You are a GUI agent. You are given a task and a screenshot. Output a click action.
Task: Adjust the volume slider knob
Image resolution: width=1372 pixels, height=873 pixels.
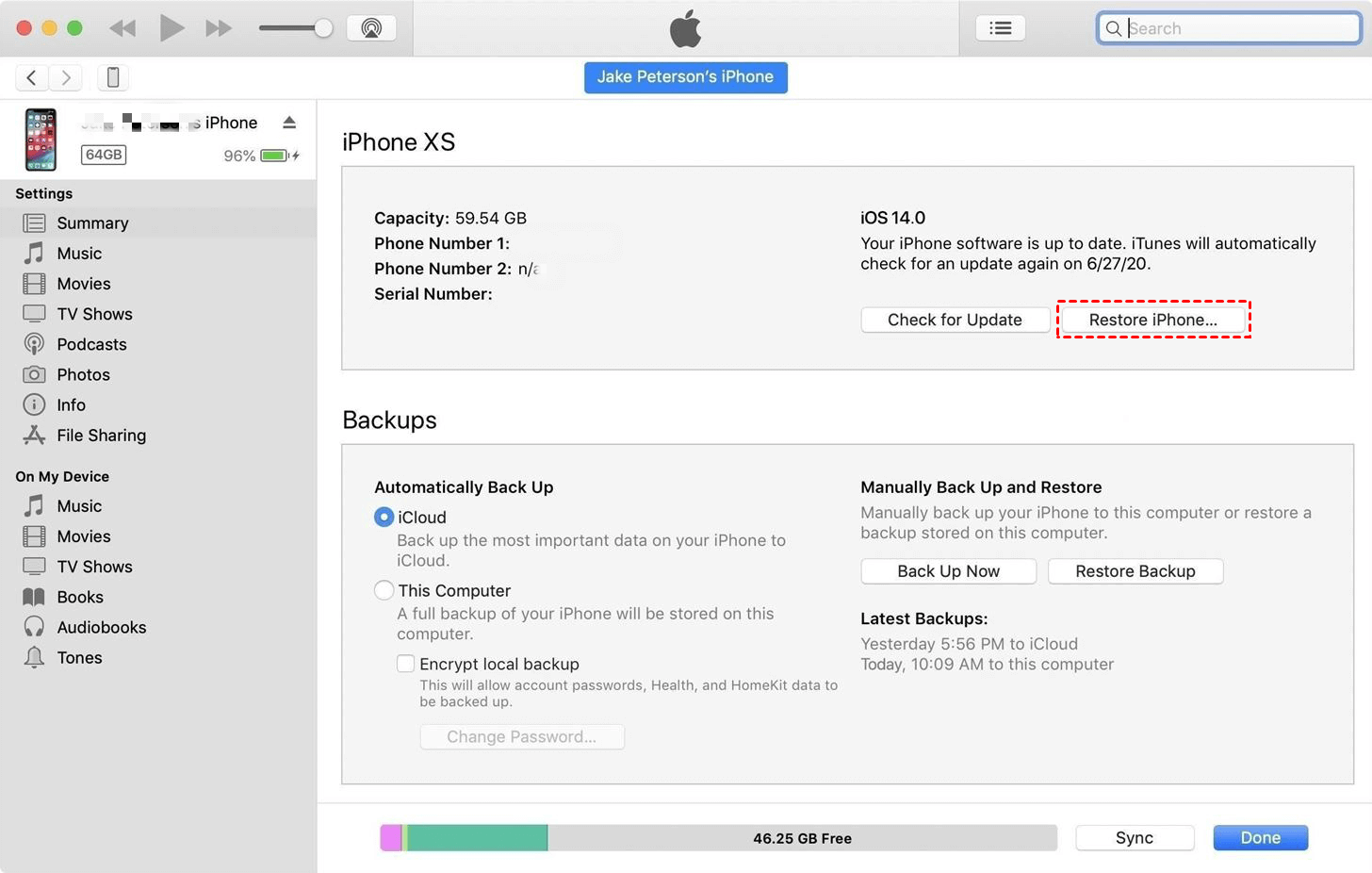click(x=323, y=28)
